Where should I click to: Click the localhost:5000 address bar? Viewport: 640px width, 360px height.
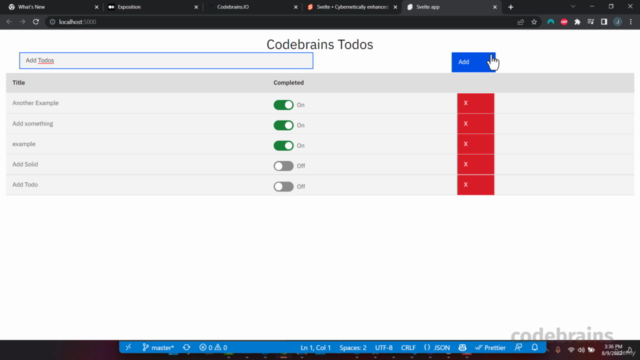(x=282, y=22)
